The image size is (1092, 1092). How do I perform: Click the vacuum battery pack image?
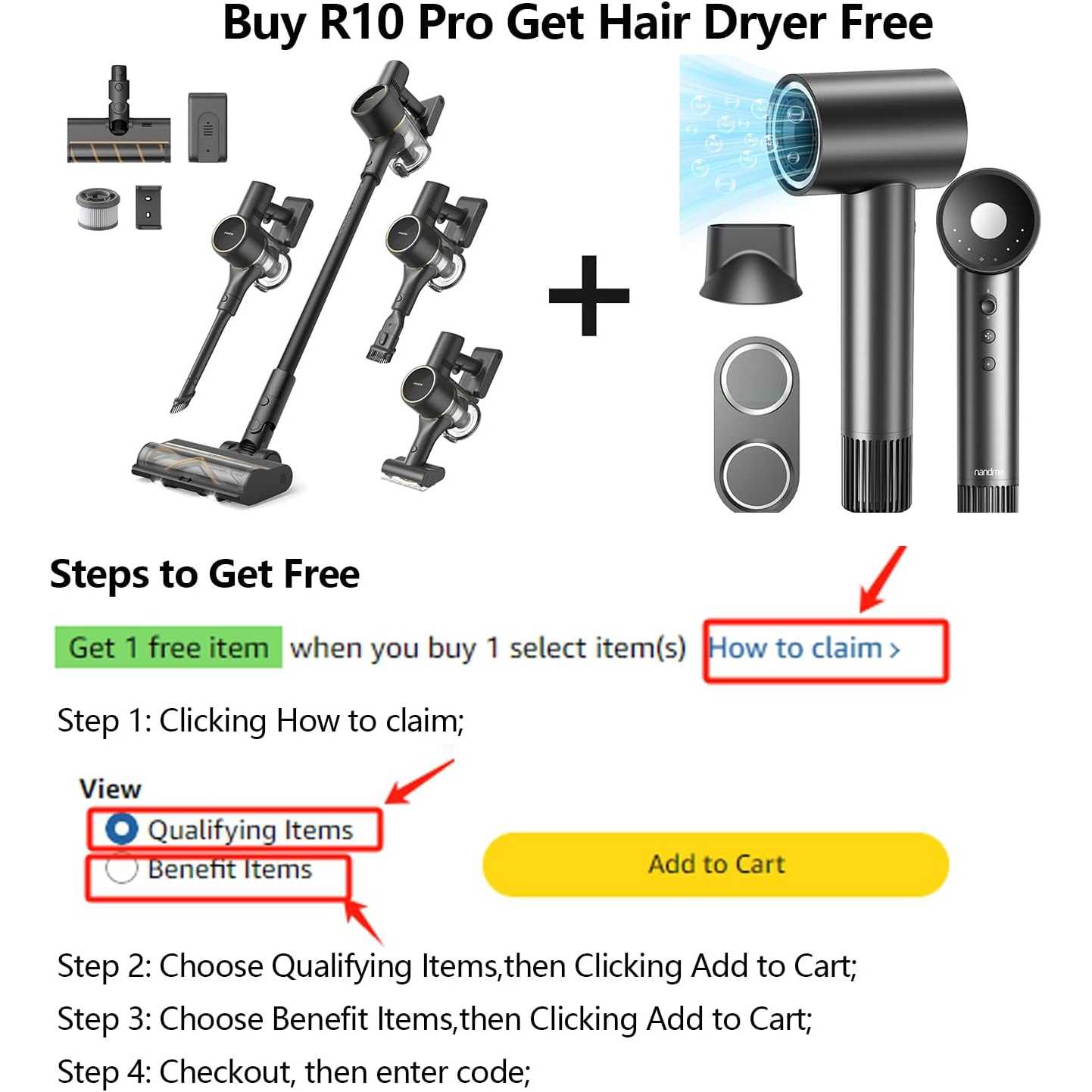(207, 126)
